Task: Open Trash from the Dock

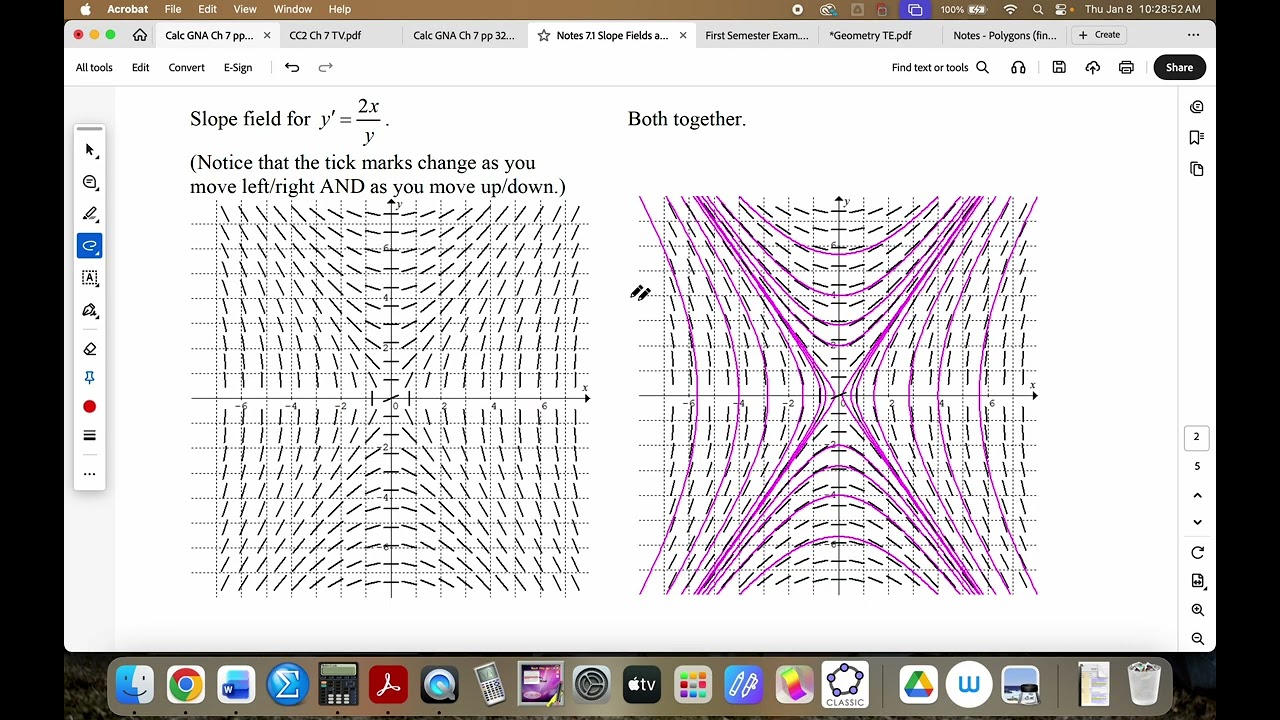Action: coord(1145,685)
